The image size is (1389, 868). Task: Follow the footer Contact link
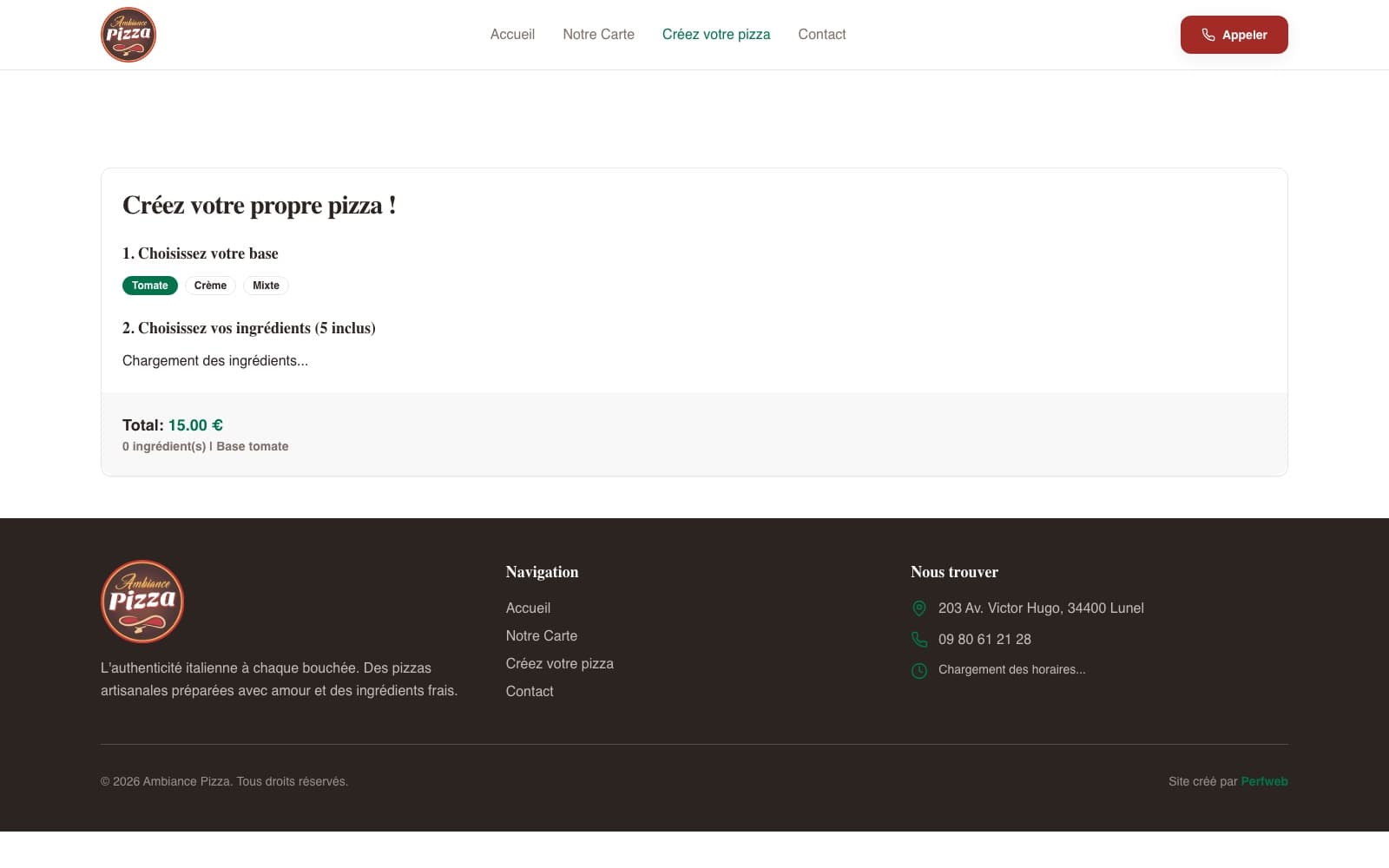pyautogui.click(x=530, y=692)
